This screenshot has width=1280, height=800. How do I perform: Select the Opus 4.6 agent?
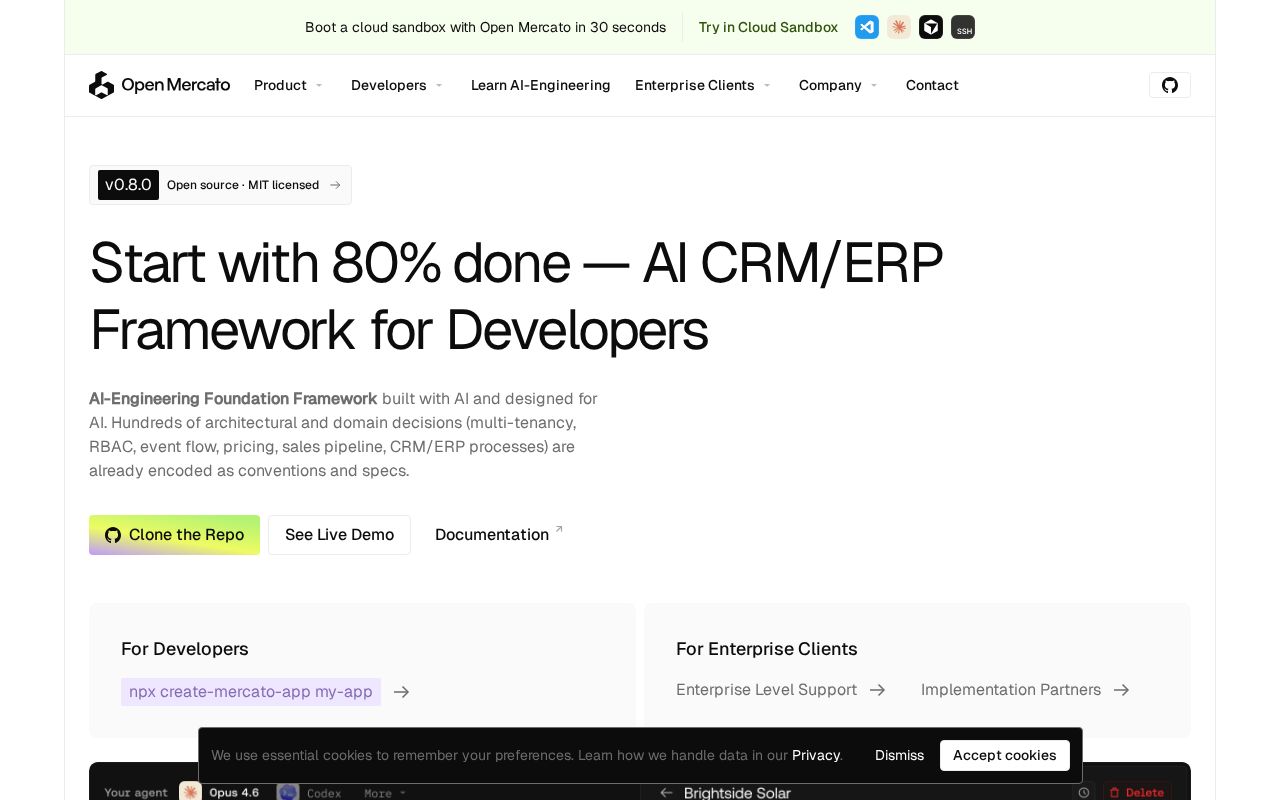coord(220,793)
